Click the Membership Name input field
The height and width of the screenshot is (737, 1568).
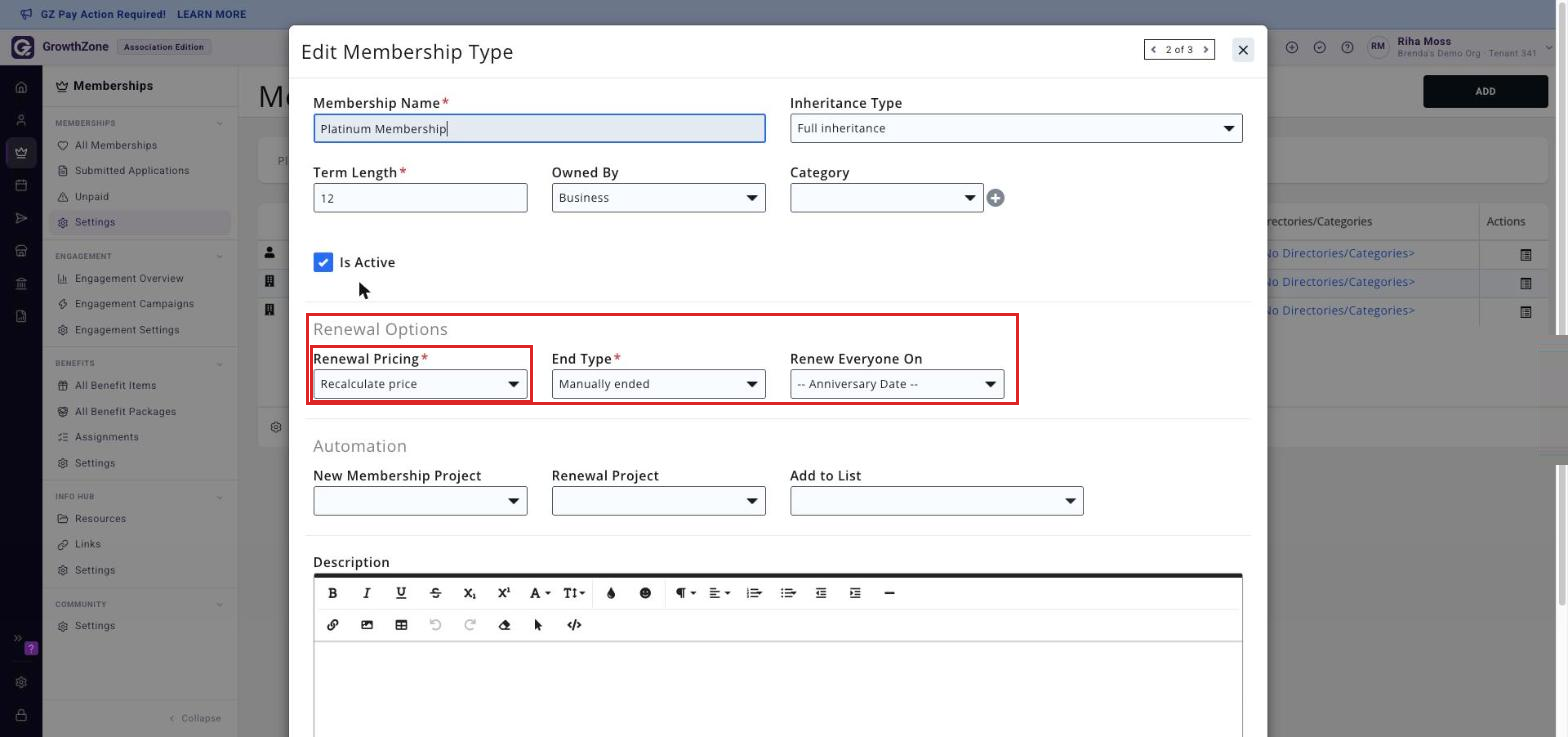tap(539, 128)
